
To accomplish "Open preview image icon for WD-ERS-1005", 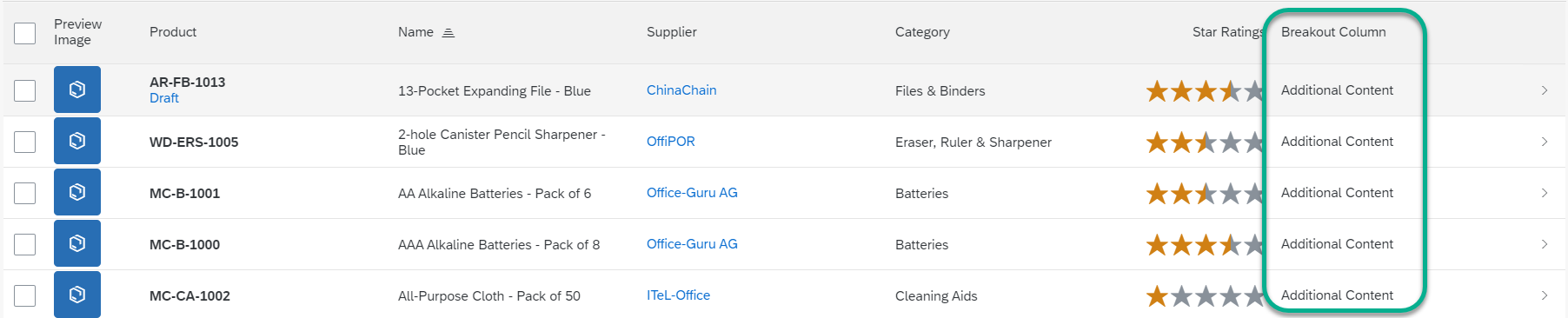I will pyautogui.click(x=77, y=141).
